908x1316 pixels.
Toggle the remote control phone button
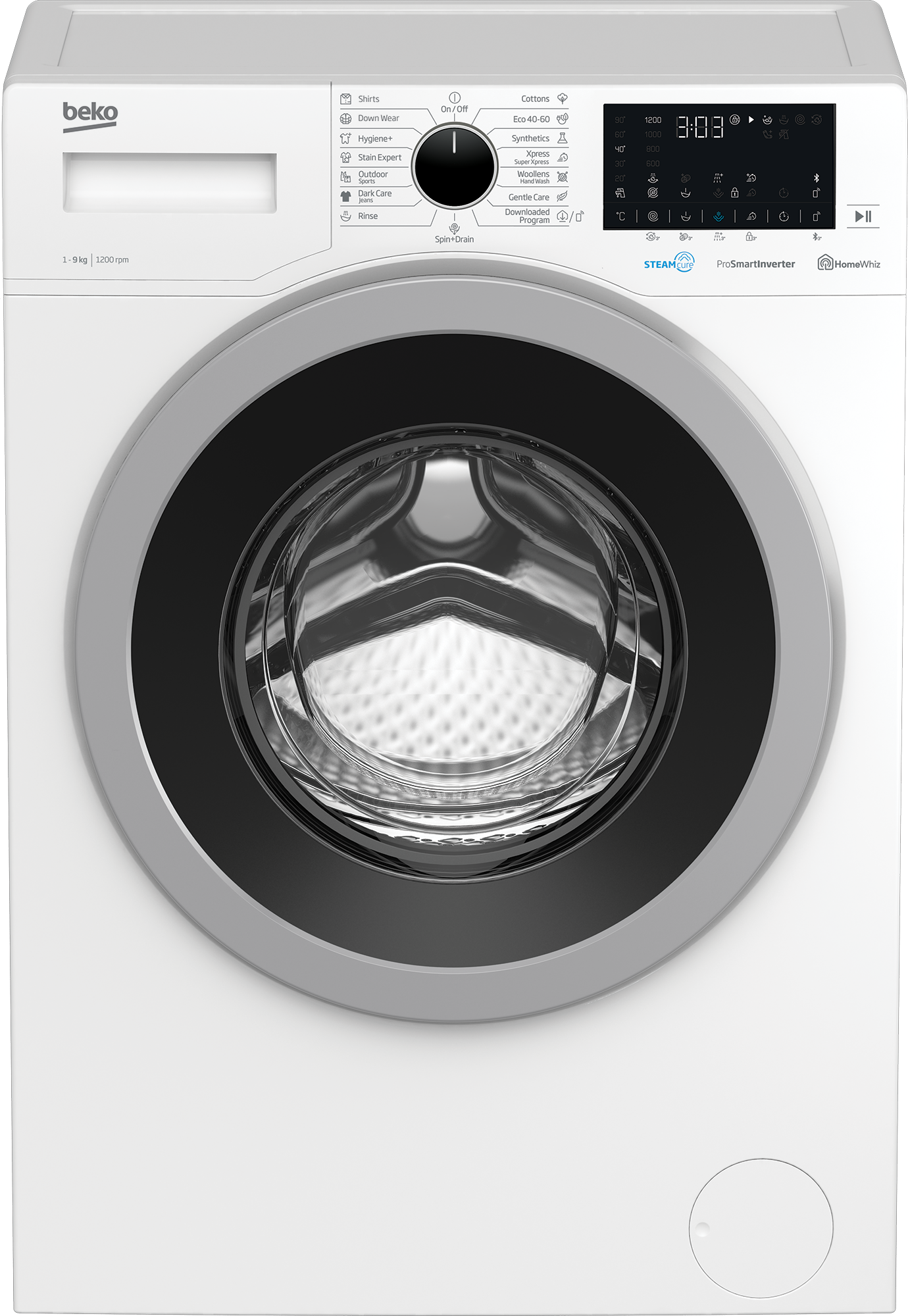(817, 216)
